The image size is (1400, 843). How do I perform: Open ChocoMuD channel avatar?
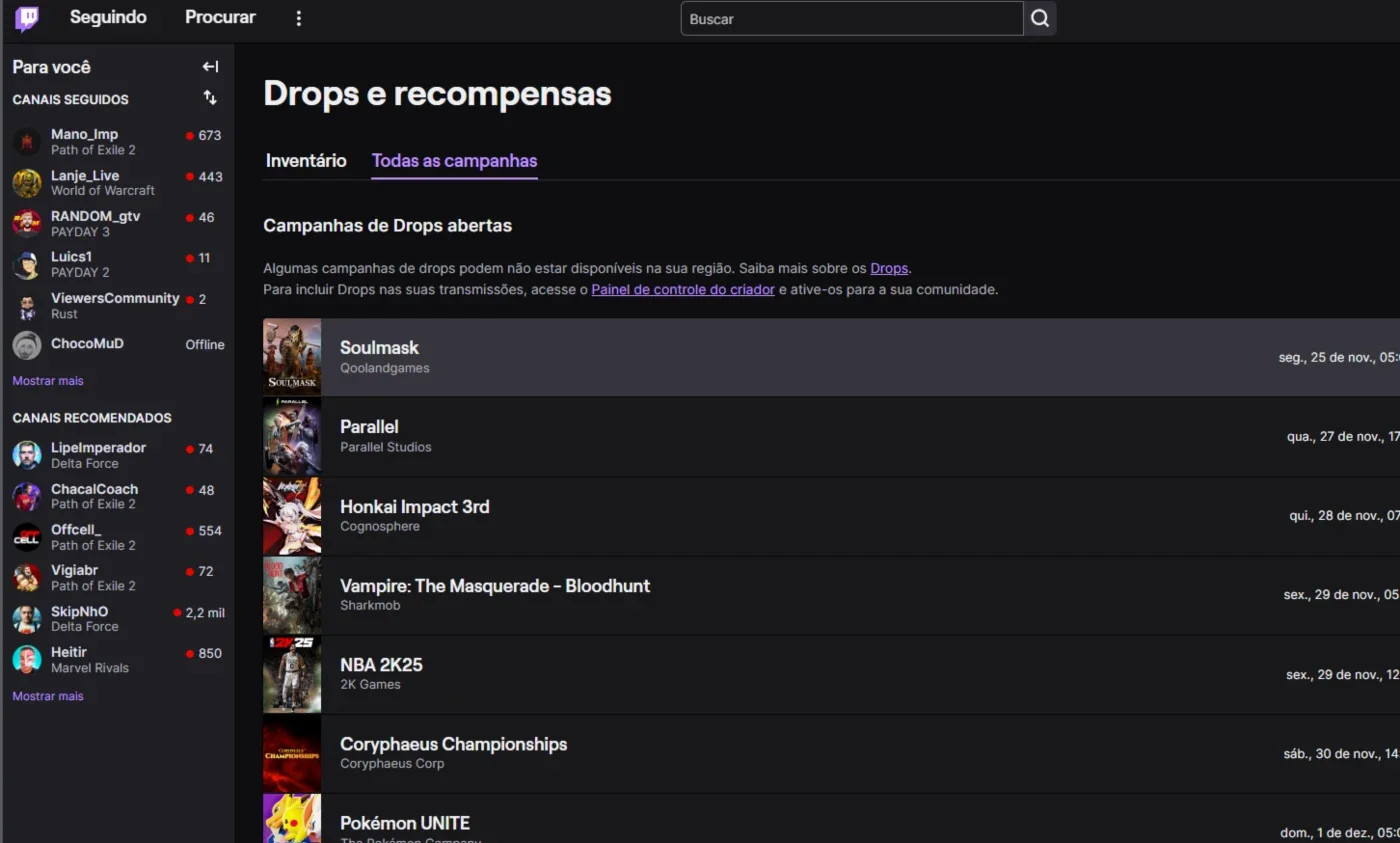pos(27,346)
